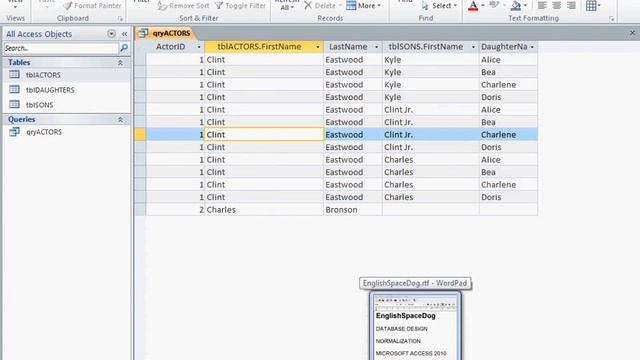Close the qryACTORS query tab
This screenshot has height=360, width=640.
pos(632,33)
